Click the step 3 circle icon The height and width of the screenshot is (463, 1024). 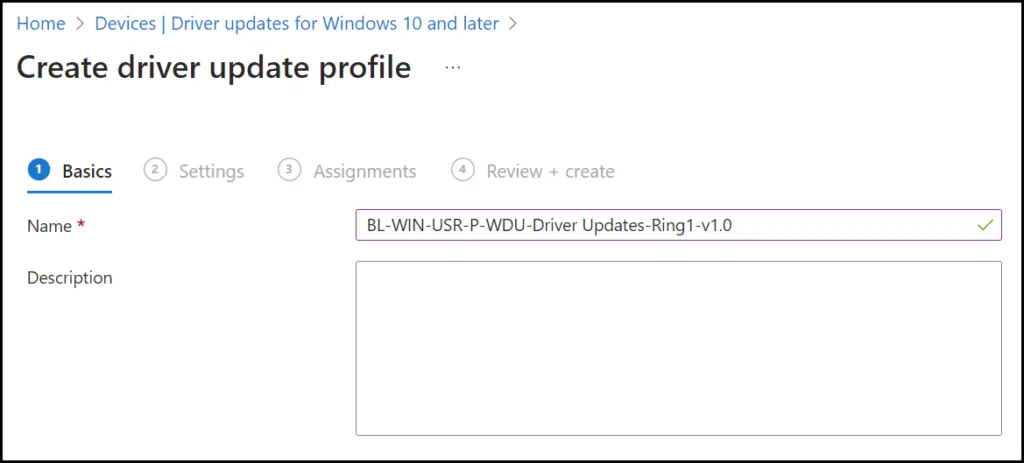tap(288, 170)
